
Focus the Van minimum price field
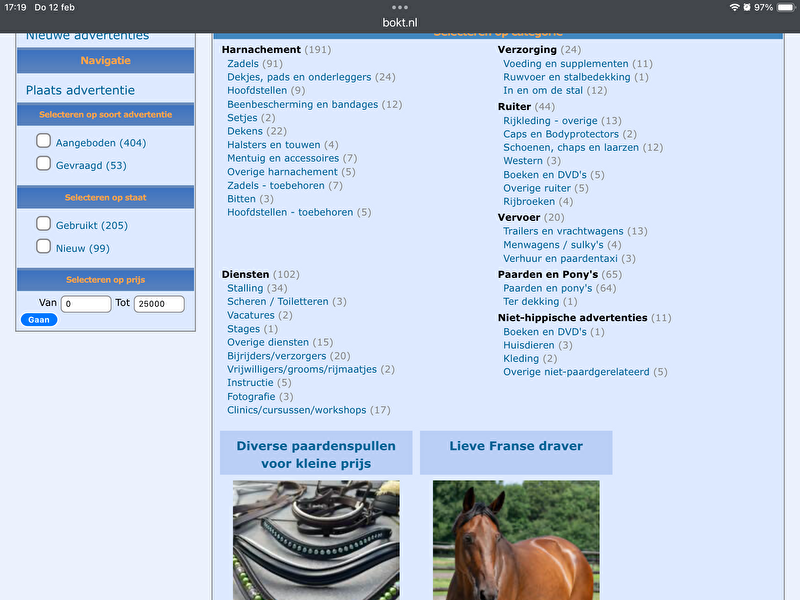[86, 304]
